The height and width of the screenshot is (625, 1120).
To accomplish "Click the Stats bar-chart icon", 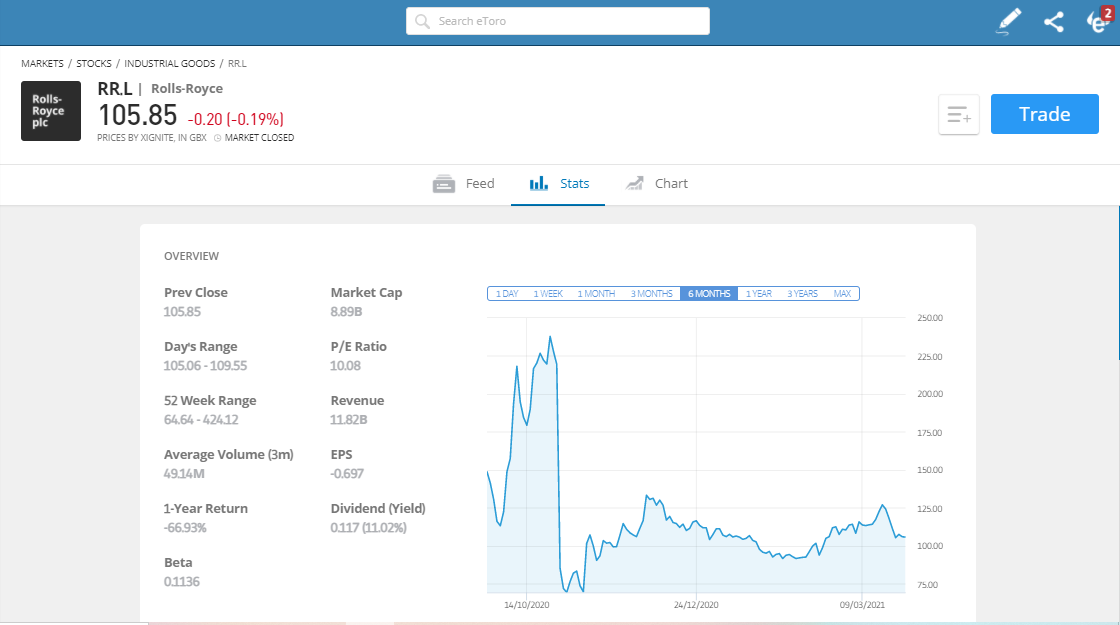I will tap(539, 184).
